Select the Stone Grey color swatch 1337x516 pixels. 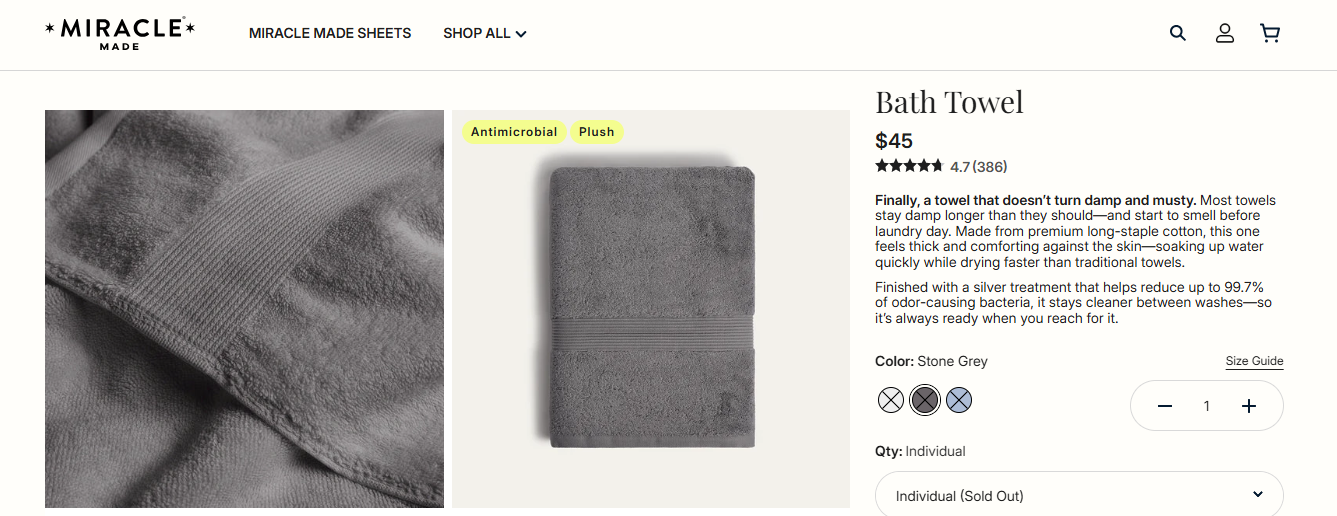925,400
